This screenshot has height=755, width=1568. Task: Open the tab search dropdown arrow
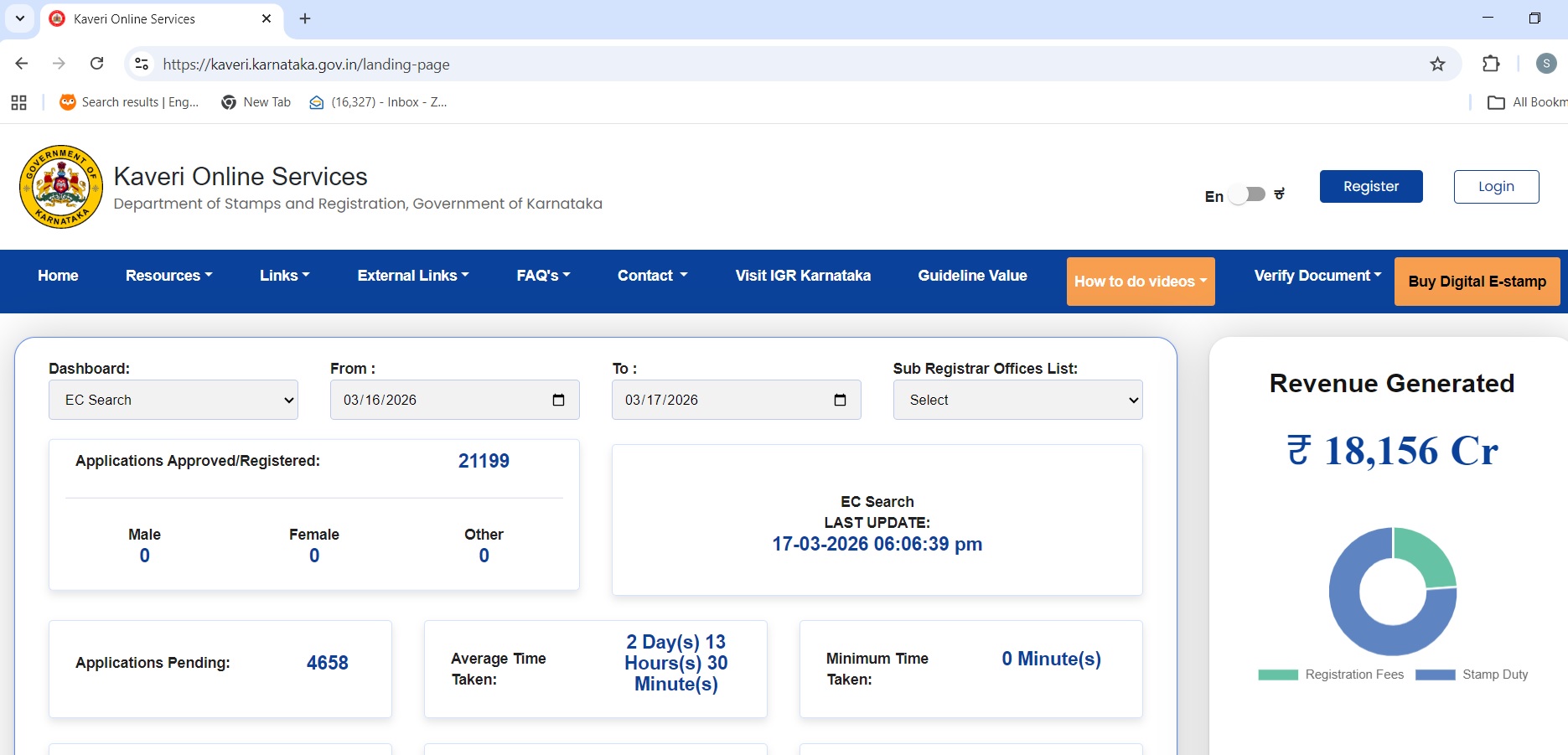pyautogui.click(x=20, y=18)
